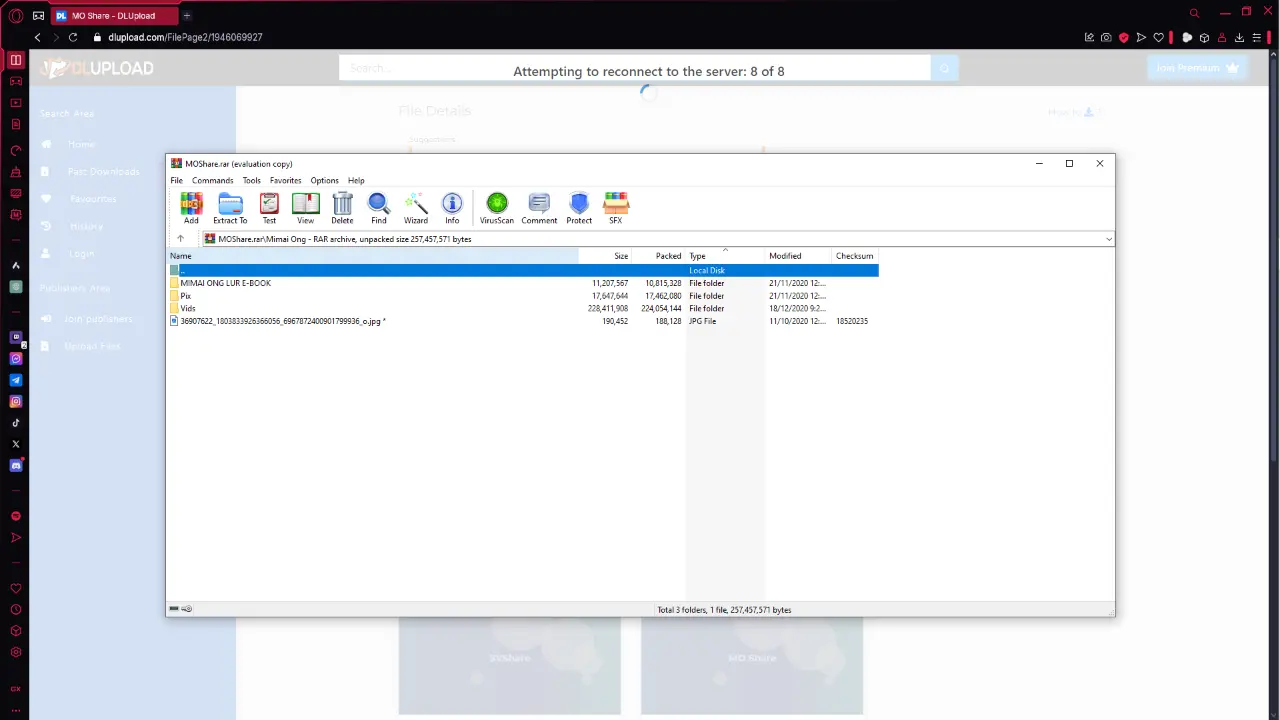Select the parent directory ".." row
This screenshot has height=720, width=1280.
pyautogui.click(x=524, y=270)
